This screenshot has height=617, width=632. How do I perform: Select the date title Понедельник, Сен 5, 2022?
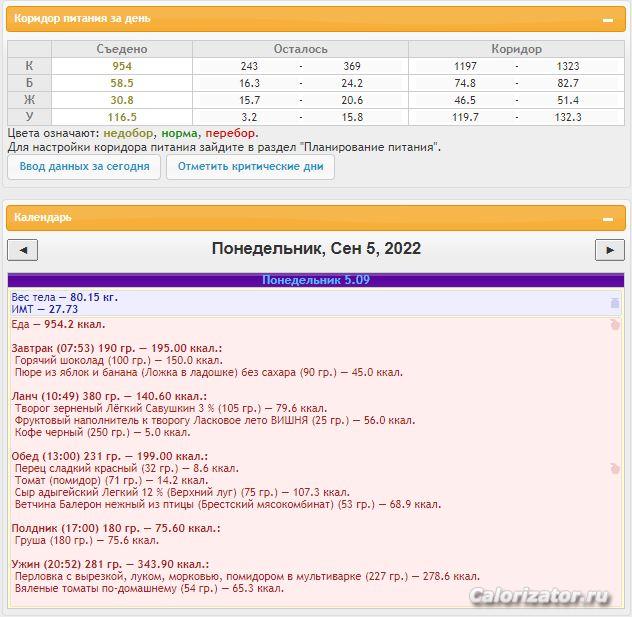(316, 248)
